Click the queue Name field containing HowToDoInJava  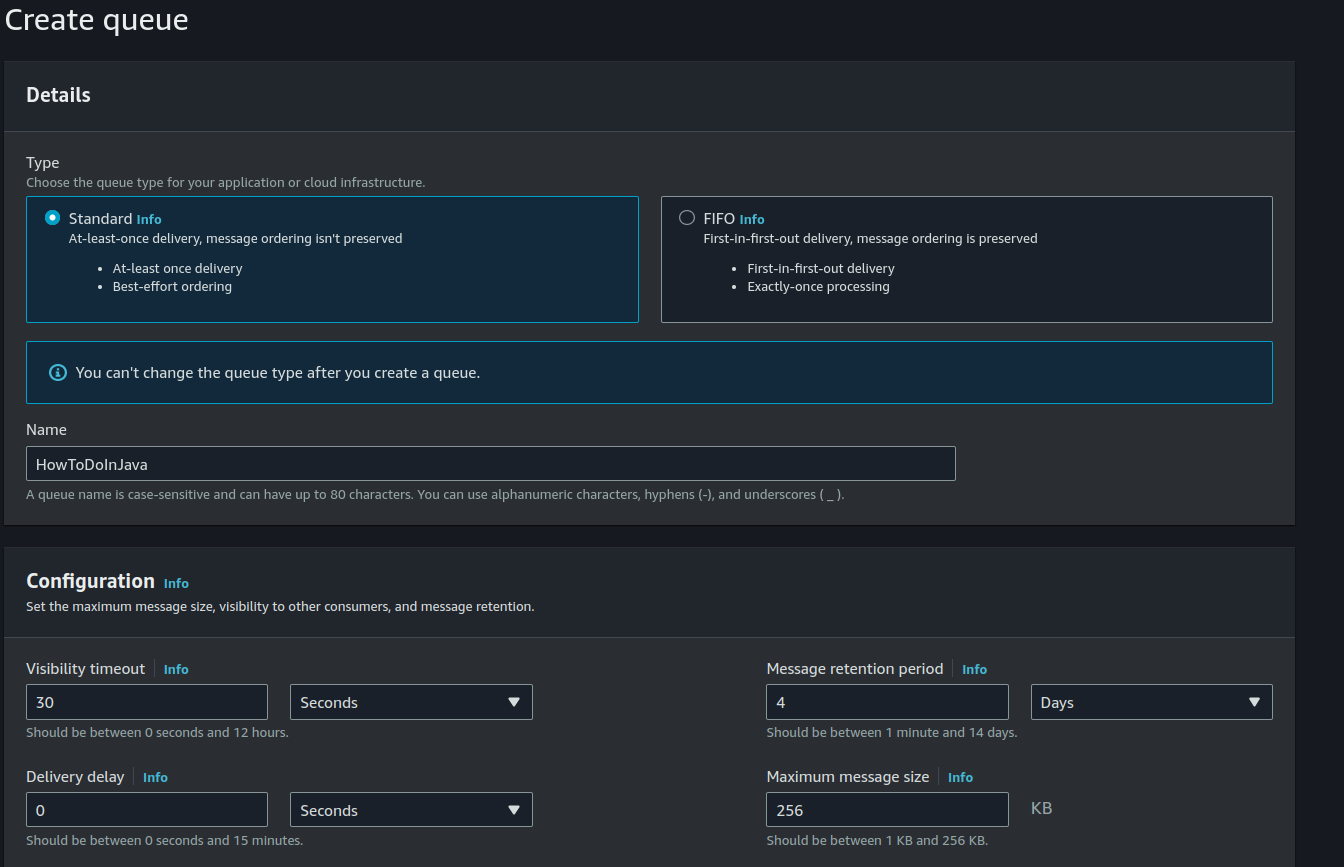pos(490,463)
